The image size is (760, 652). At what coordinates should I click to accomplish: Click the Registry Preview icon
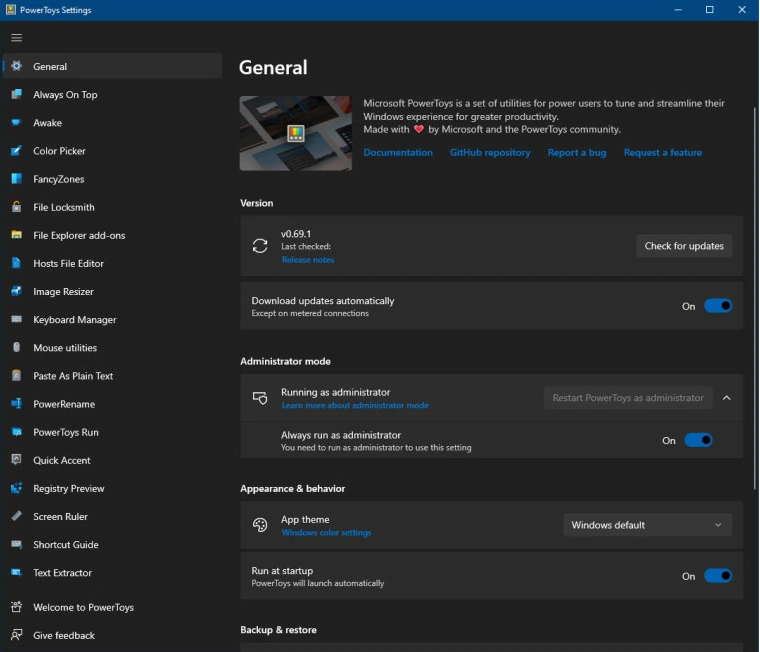tap(16, 489)
